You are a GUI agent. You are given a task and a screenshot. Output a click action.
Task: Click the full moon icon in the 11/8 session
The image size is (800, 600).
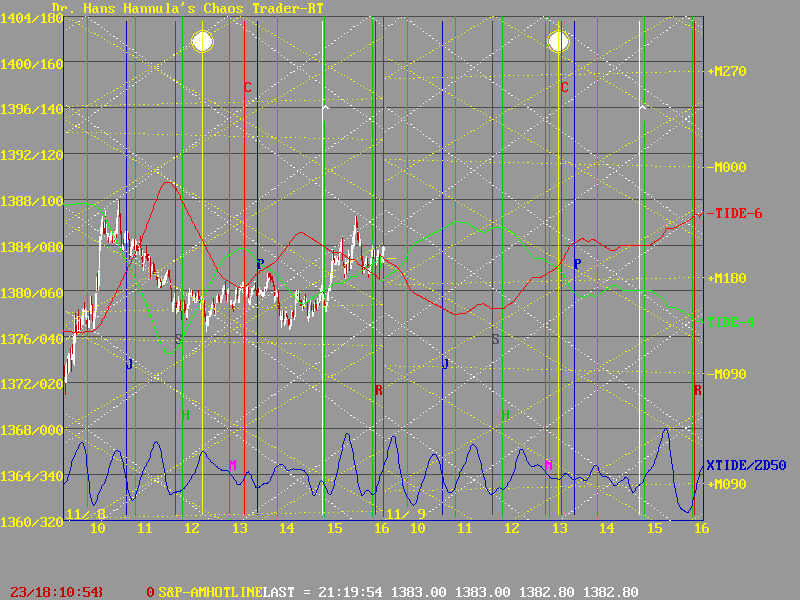(203, 42)
